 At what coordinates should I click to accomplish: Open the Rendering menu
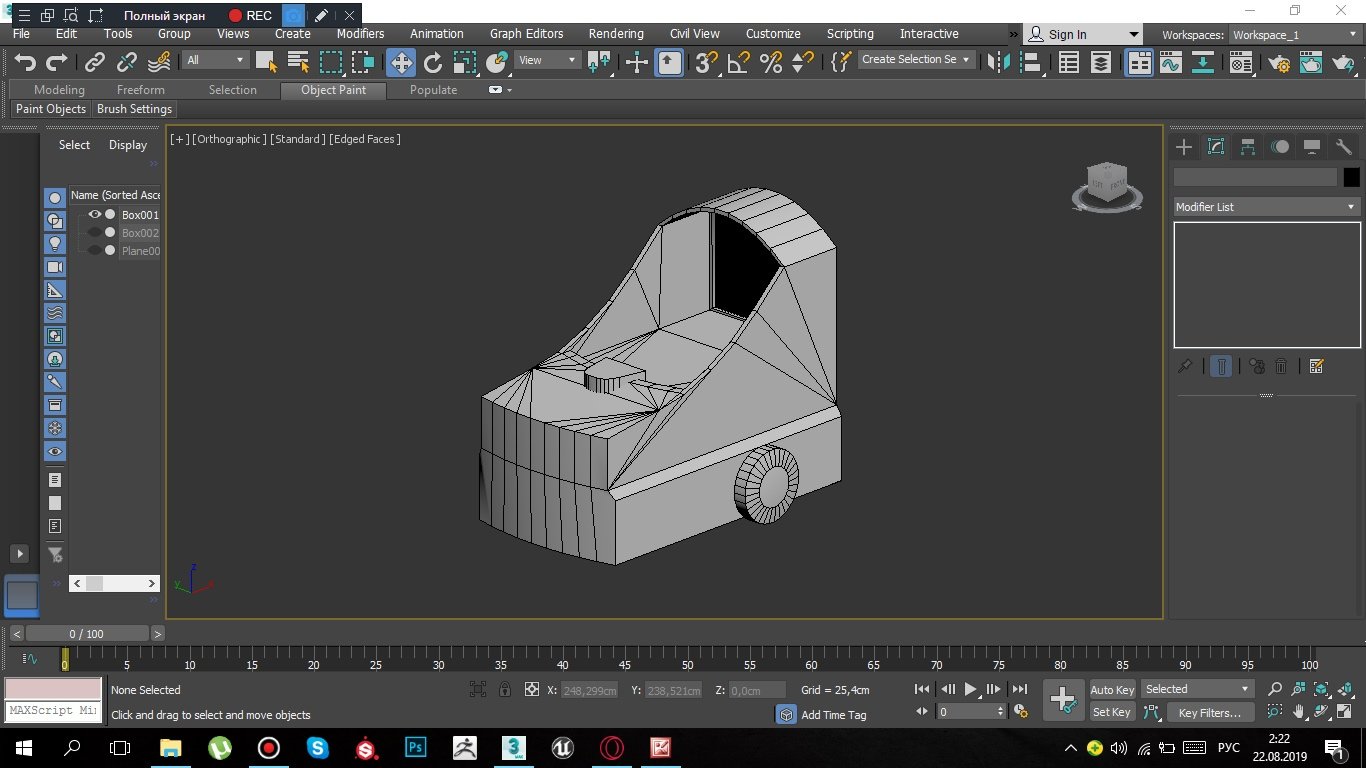point(616,34)
